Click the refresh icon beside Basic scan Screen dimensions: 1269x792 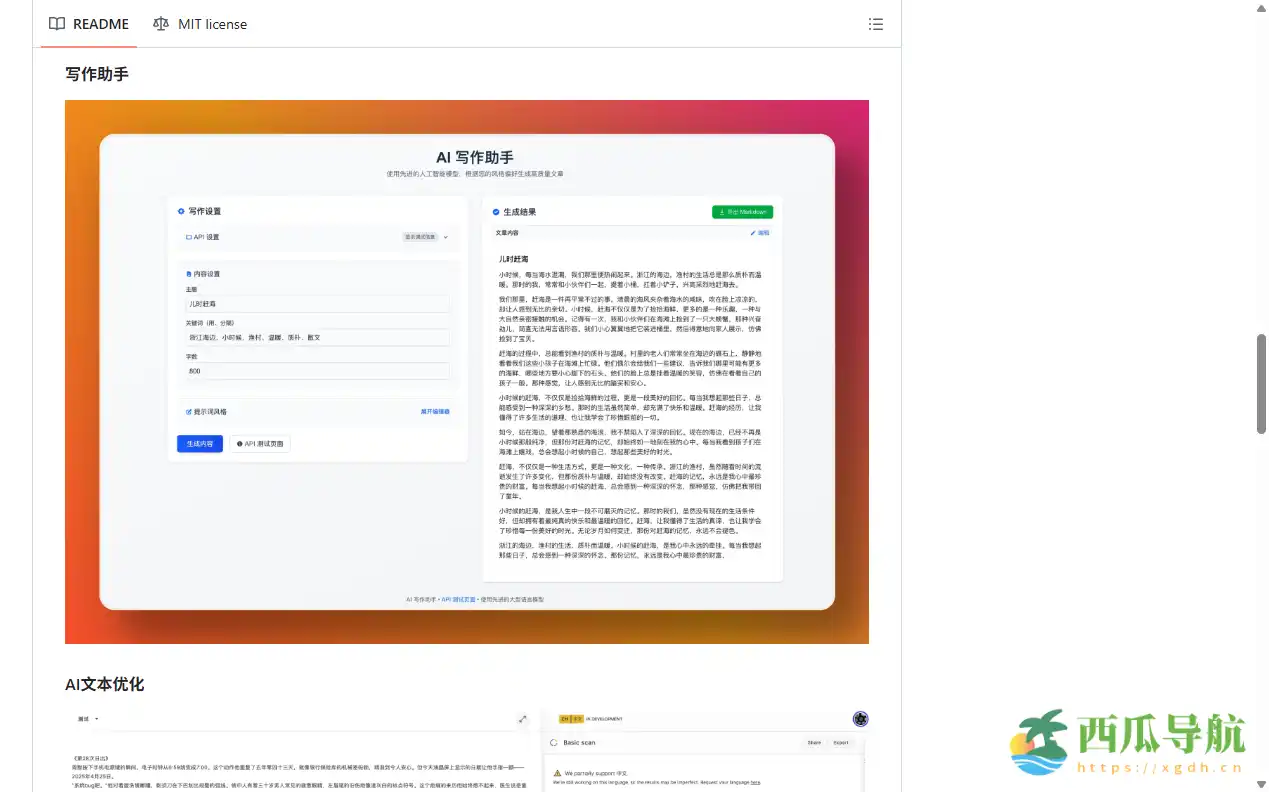coord(553,743)
